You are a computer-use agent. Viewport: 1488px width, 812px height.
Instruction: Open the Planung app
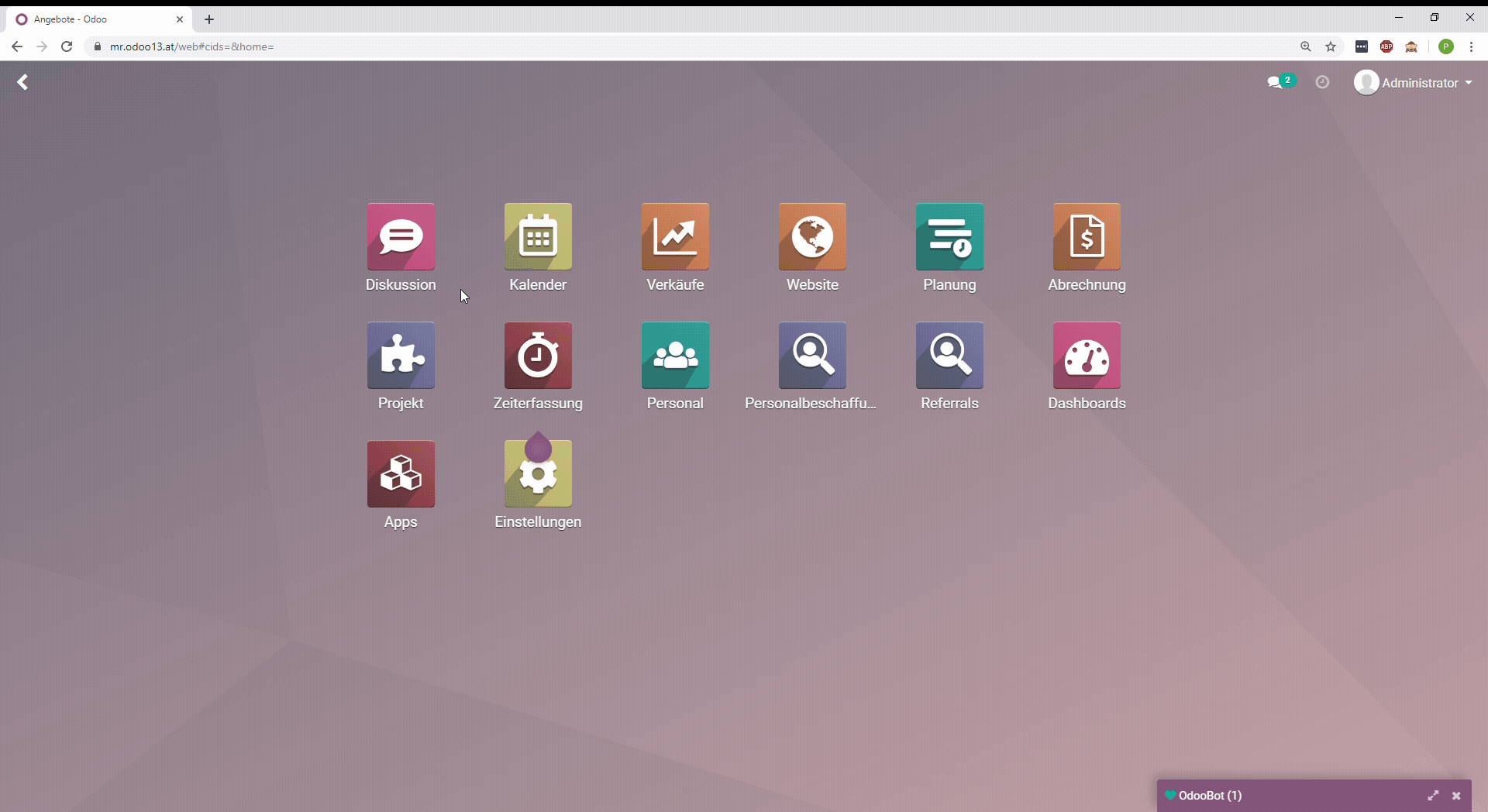[949, 237]
